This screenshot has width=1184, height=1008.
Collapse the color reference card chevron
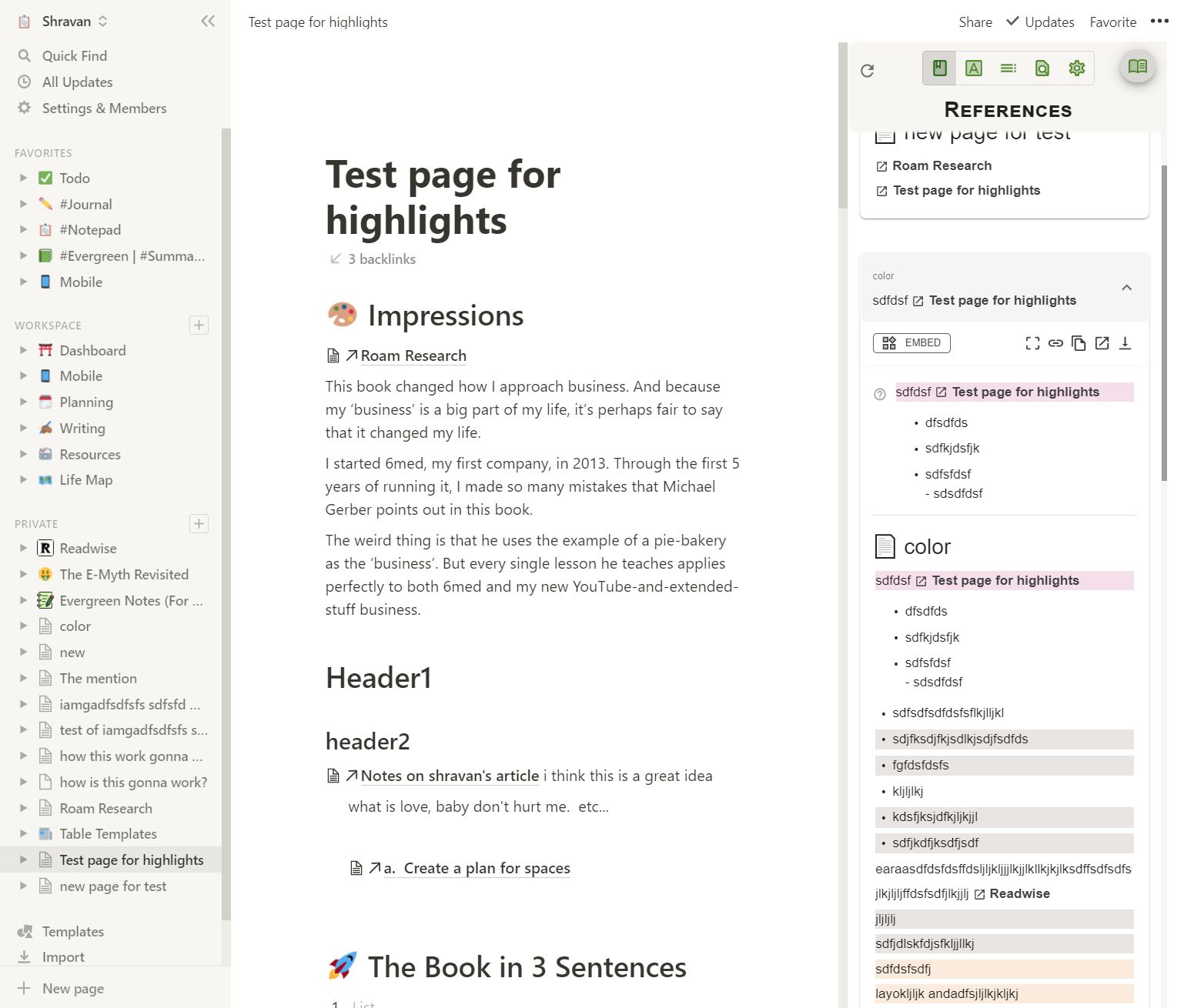point(1126,288)
